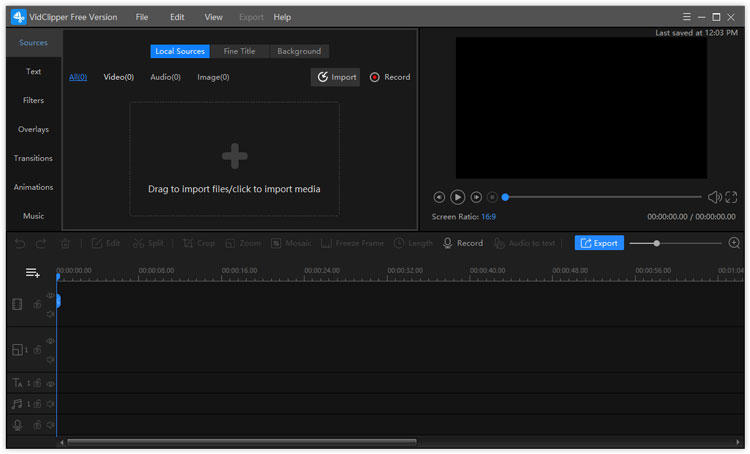
Task: Switch to the Fine Title tab
Action: point(239,51)
